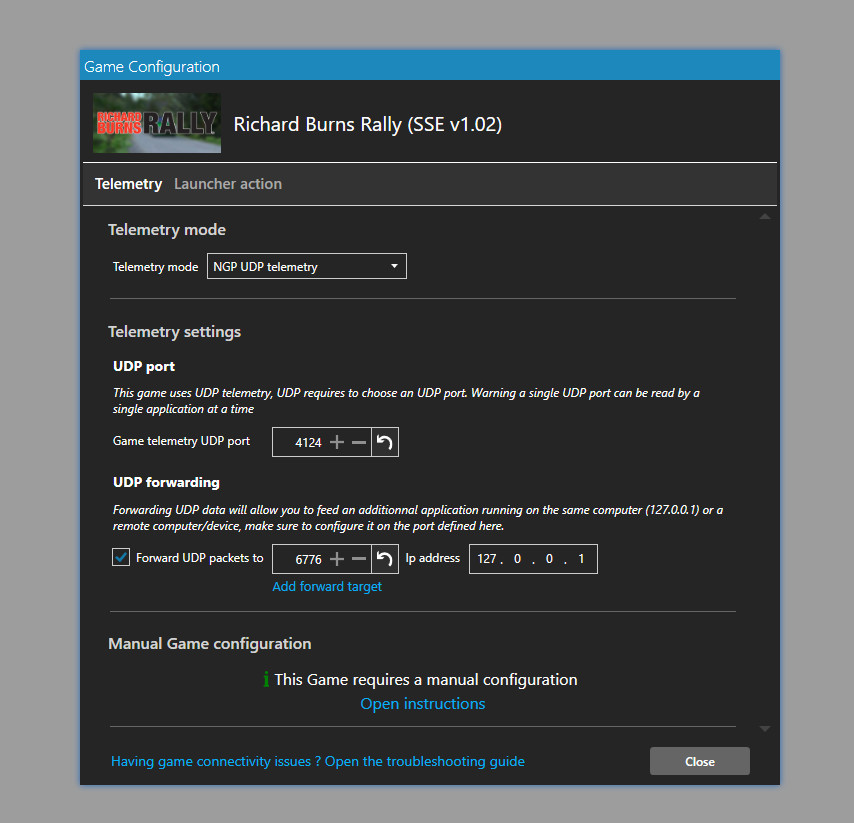The image size is (854, 823).
Task: Increase the forward UDP port 6776
Action: [x=337, y=559]
